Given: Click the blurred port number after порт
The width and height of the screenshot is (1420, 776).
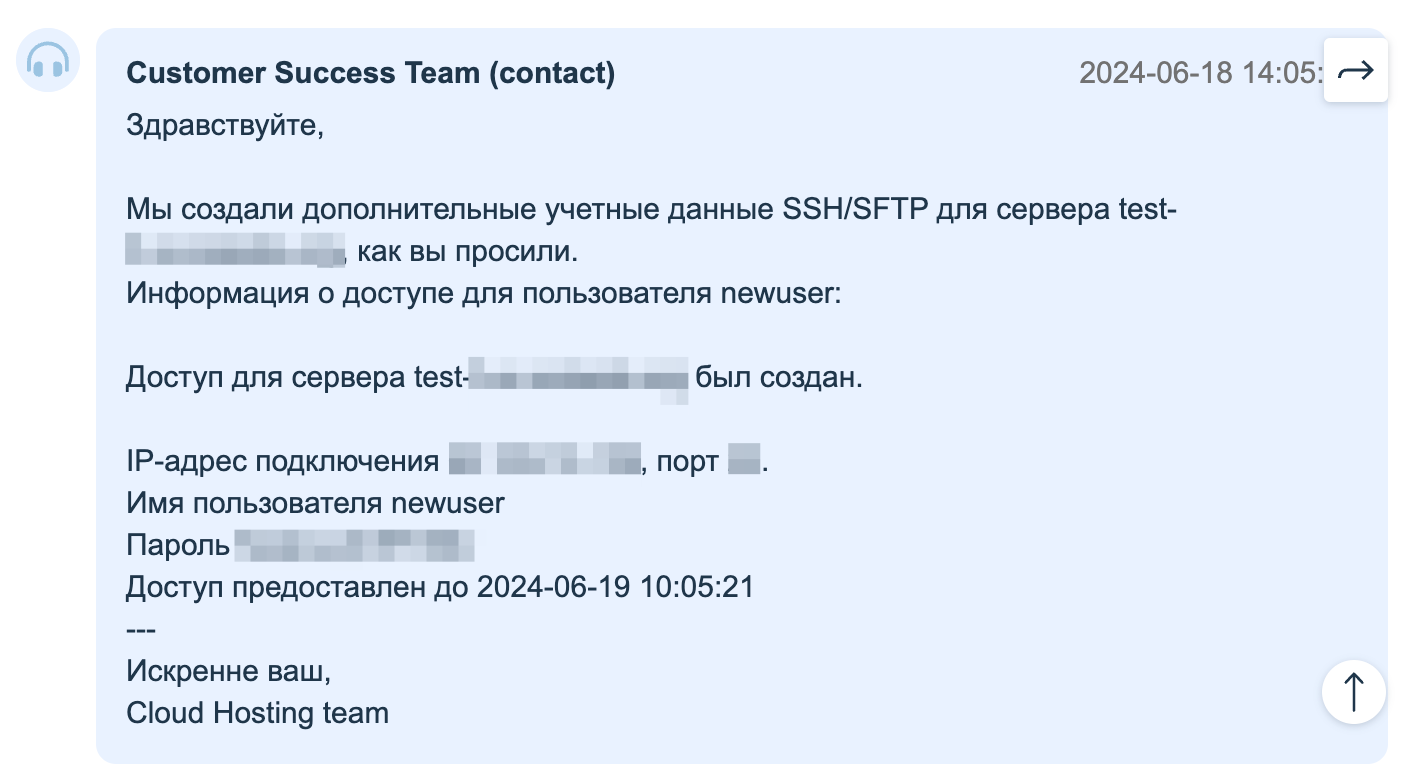Looking at the screenshot, I should [745, 461].
